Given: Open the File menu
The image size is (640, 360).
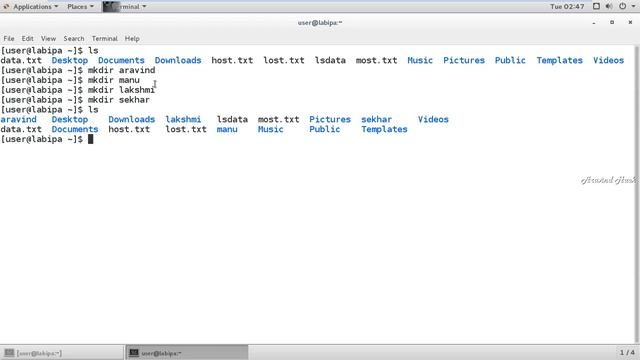Looking at the screenshot, I should pyautogui.click(x=9, y=38).
